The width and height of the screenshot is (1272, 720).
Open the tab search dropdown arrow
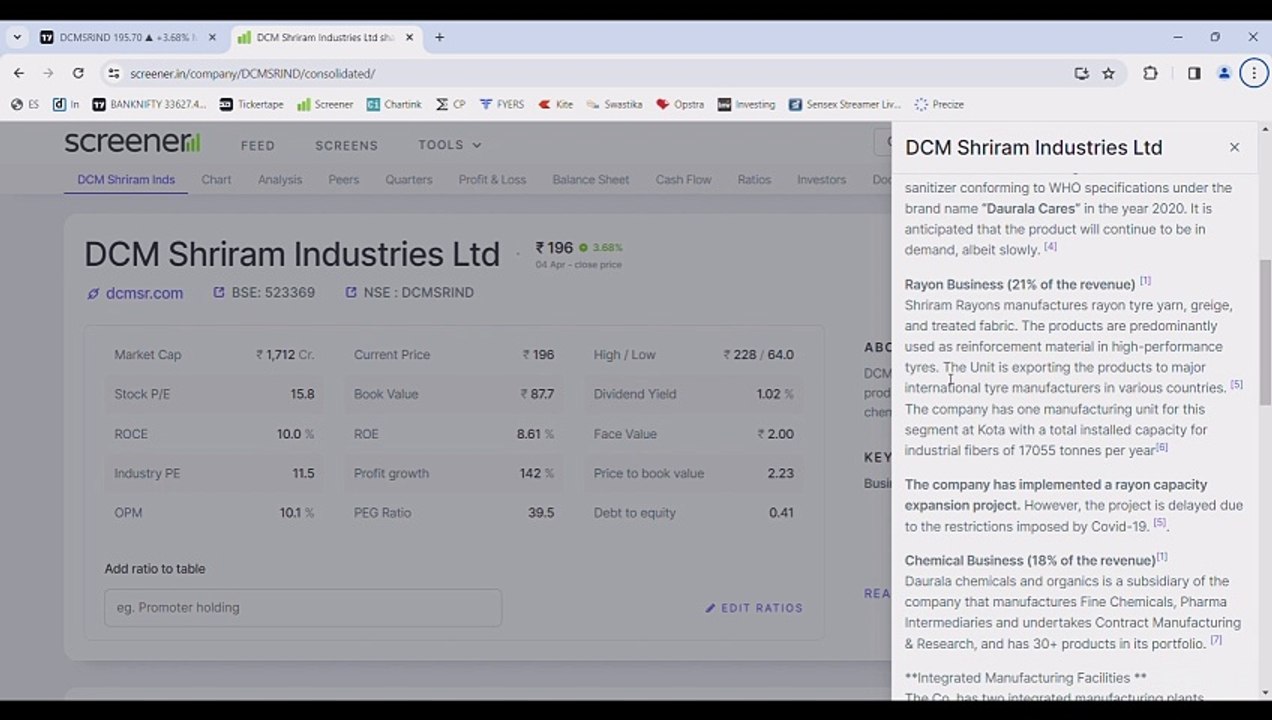coord(17,37)
